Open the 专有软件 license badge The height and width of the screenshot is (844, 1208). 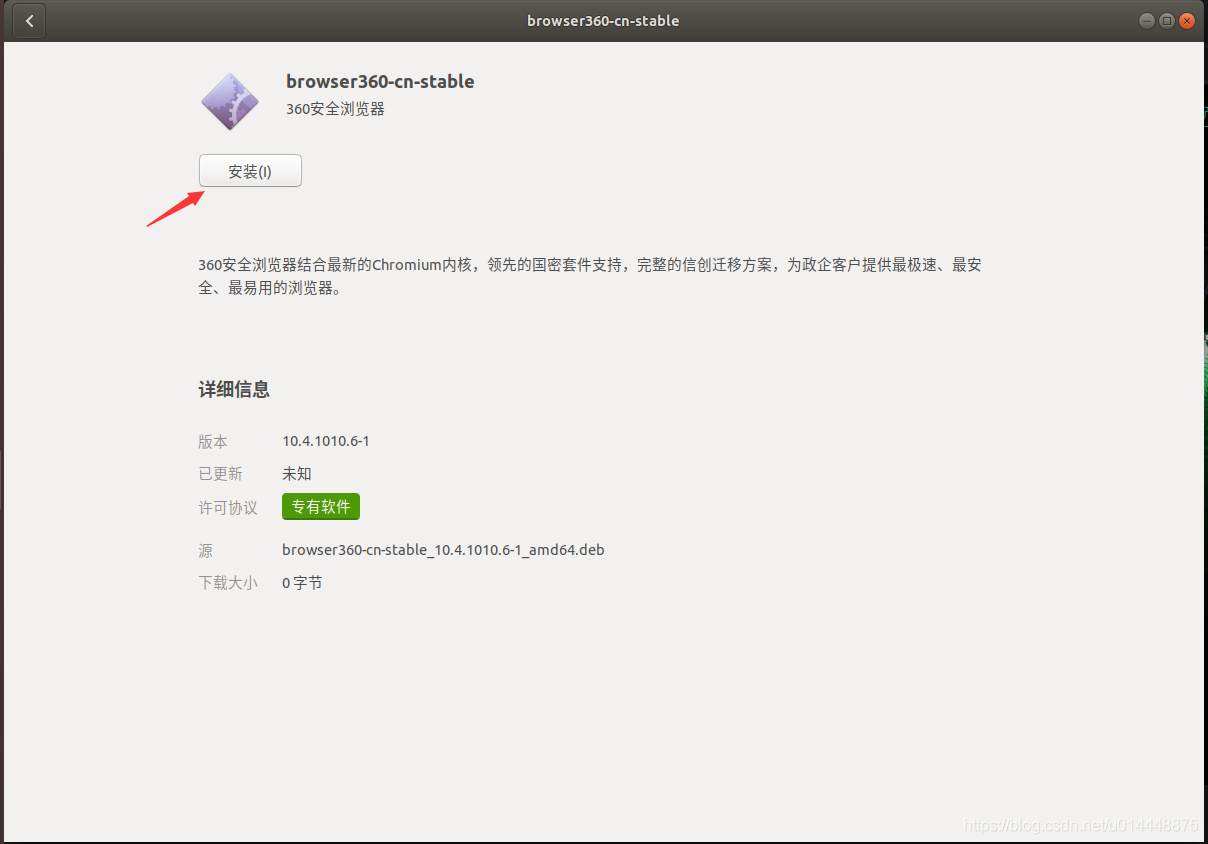click(321, 507)
